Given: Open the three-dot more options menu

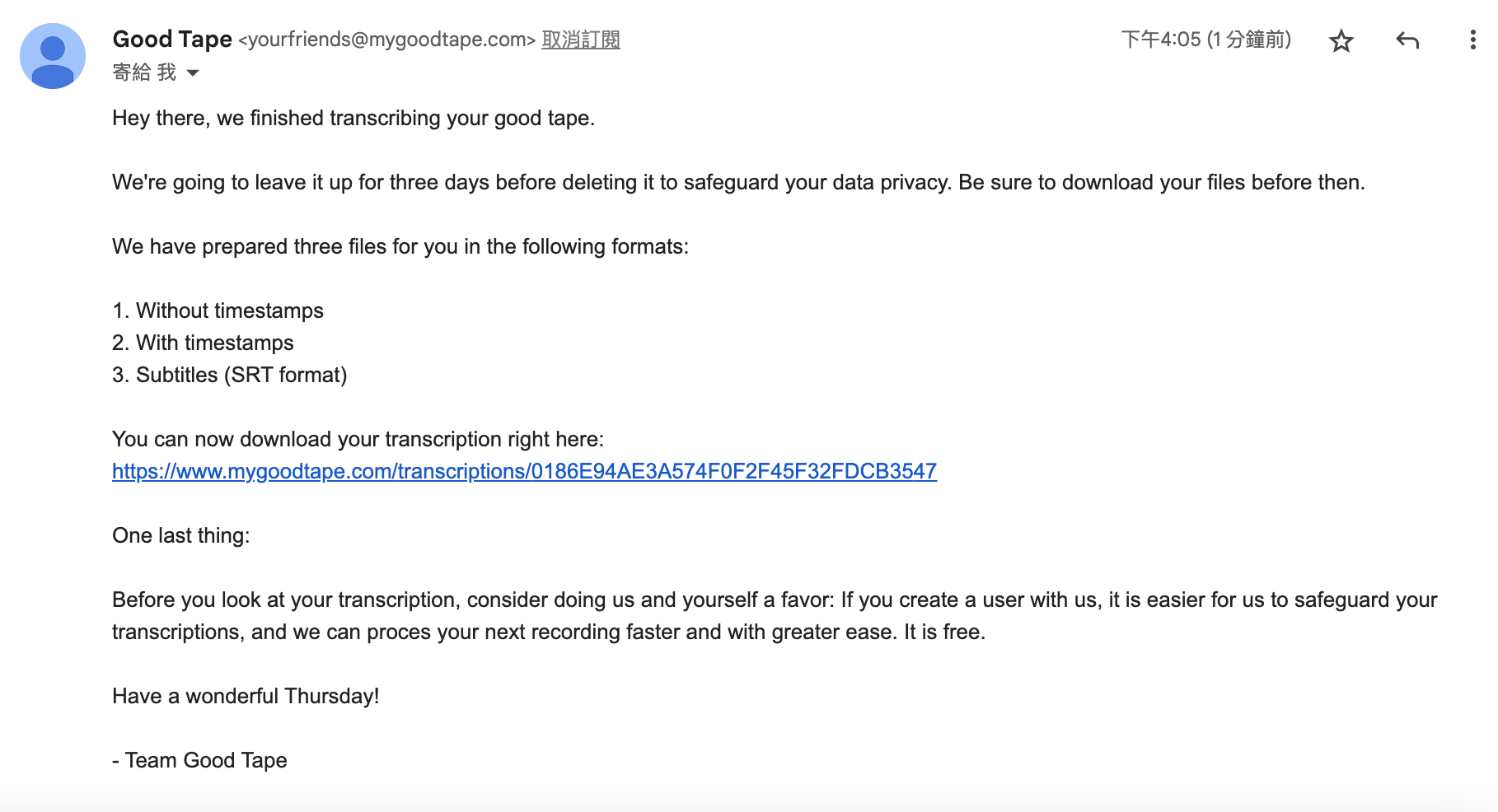Looking at the screenshot, I should 1472,40.
